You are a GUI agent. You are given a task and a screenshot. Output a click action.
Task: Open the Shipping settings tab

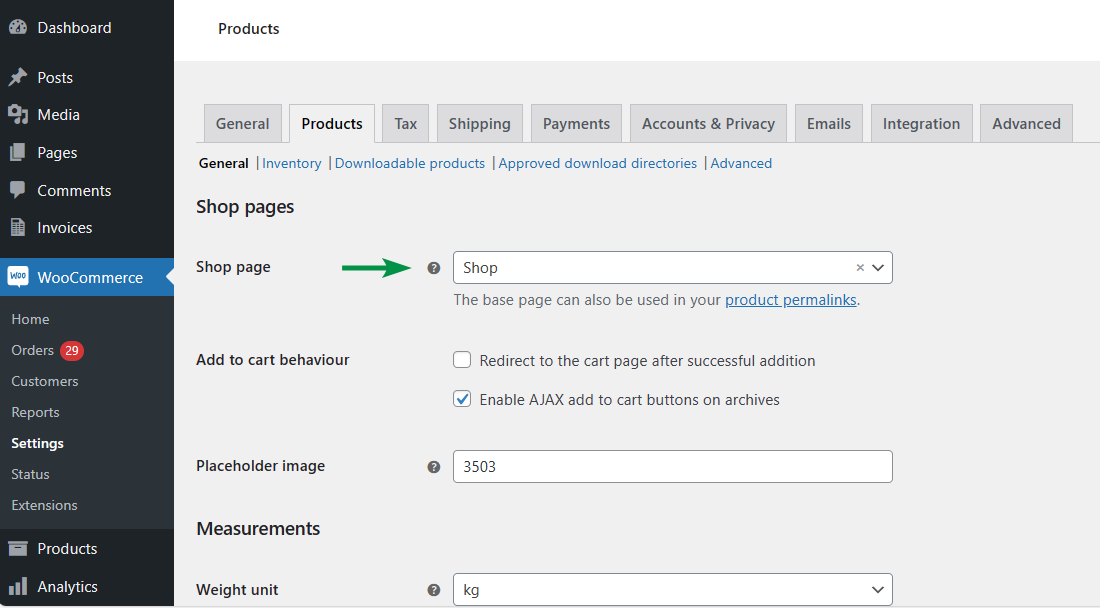(x=480, y=123)
